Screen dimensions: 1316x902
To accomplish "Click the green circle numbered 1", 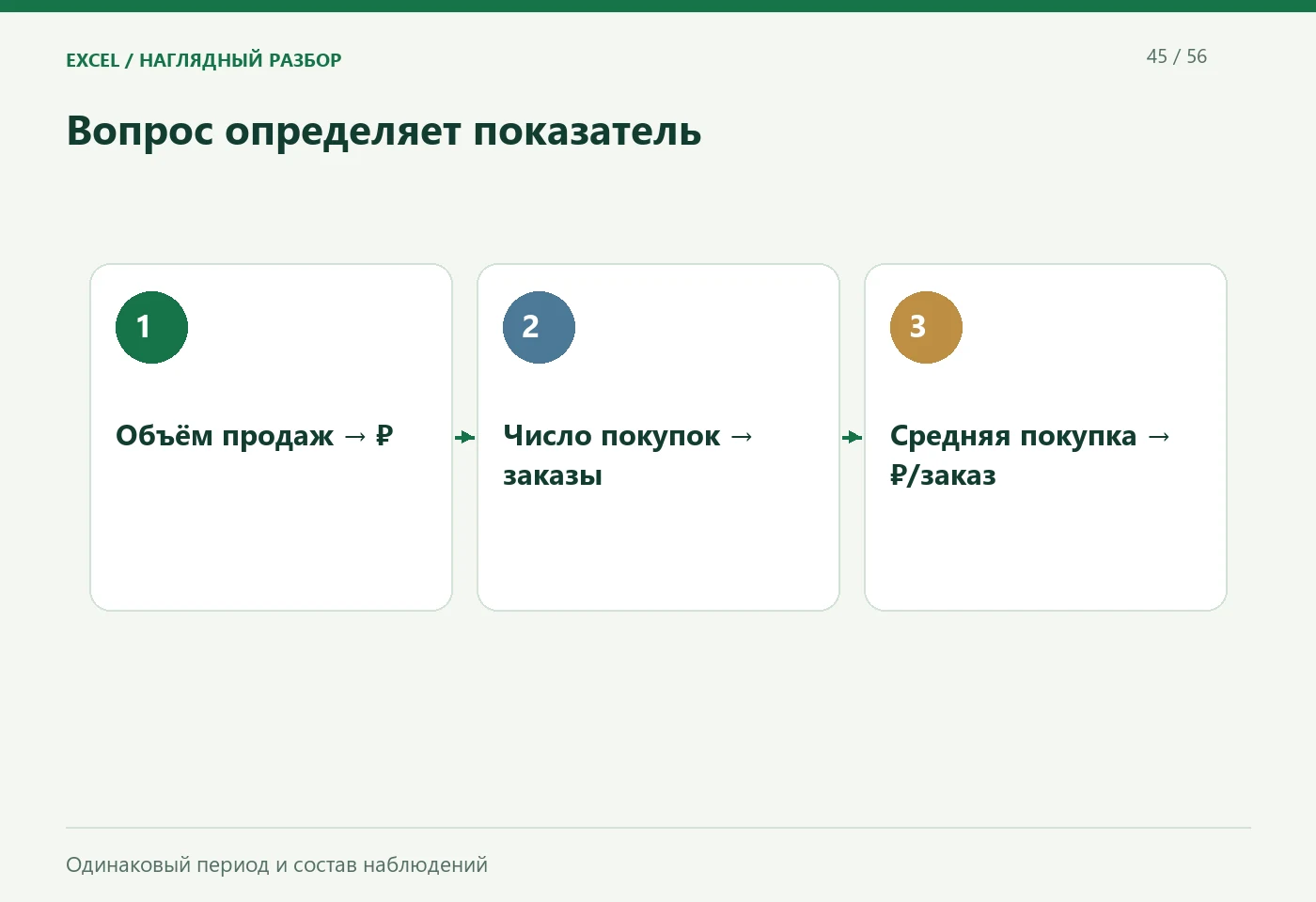I will click(151, 327).
